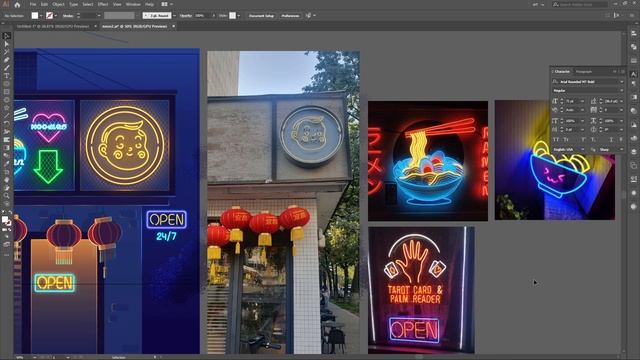Click the graphic Style swatch in control bar

(x=232, y=16)
